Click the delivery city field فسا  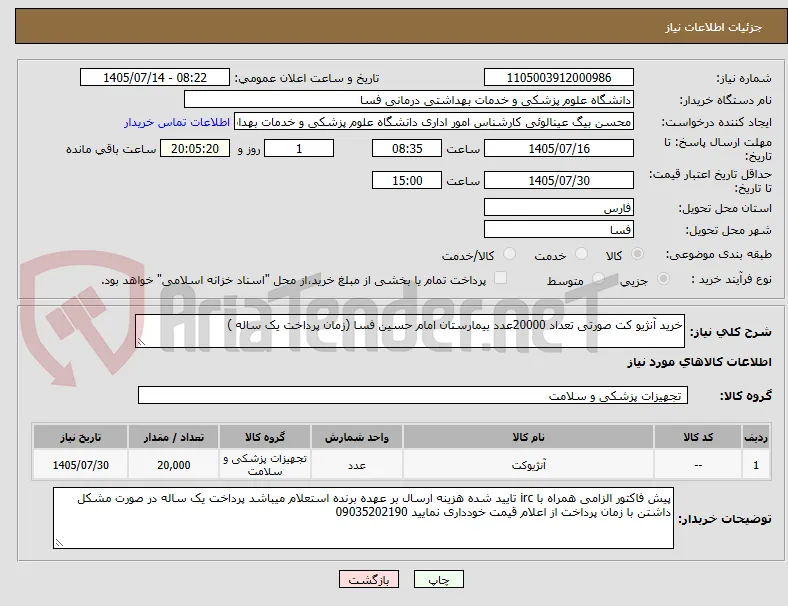559,229
